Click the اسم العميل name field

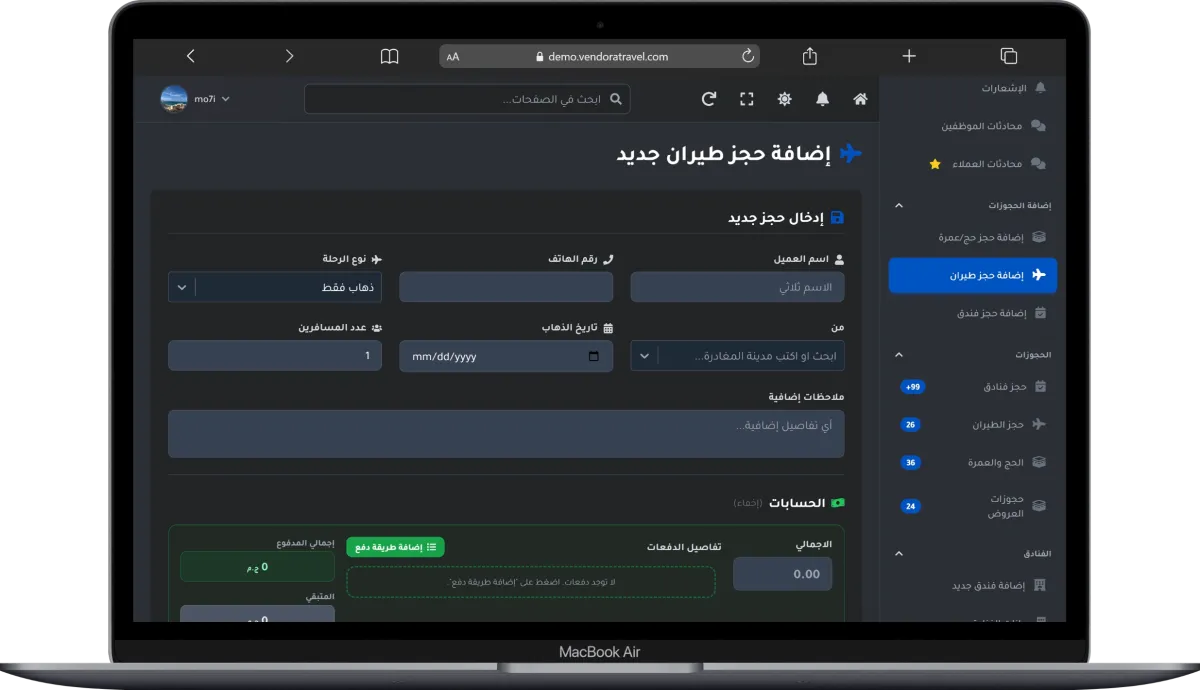[x=737, y=287]
